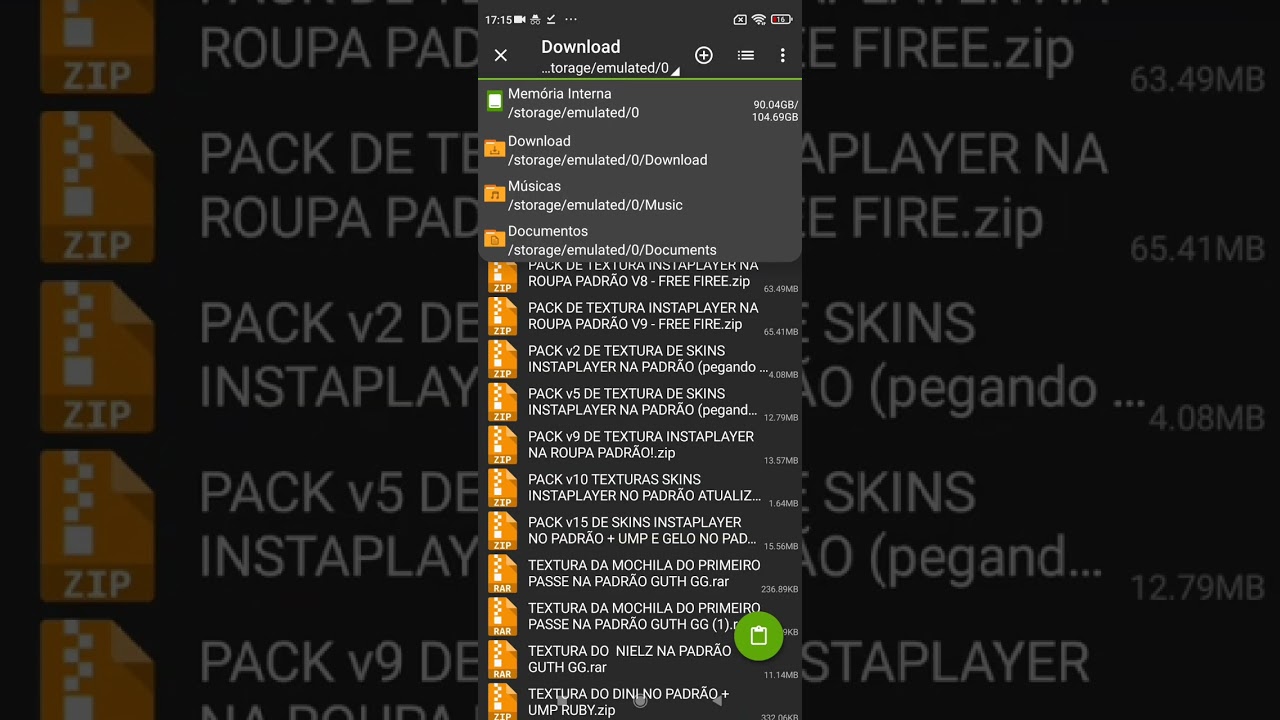The image size is (1280, 720).
Task: Tap the 12.79MB size label
Action: point(781,417)
